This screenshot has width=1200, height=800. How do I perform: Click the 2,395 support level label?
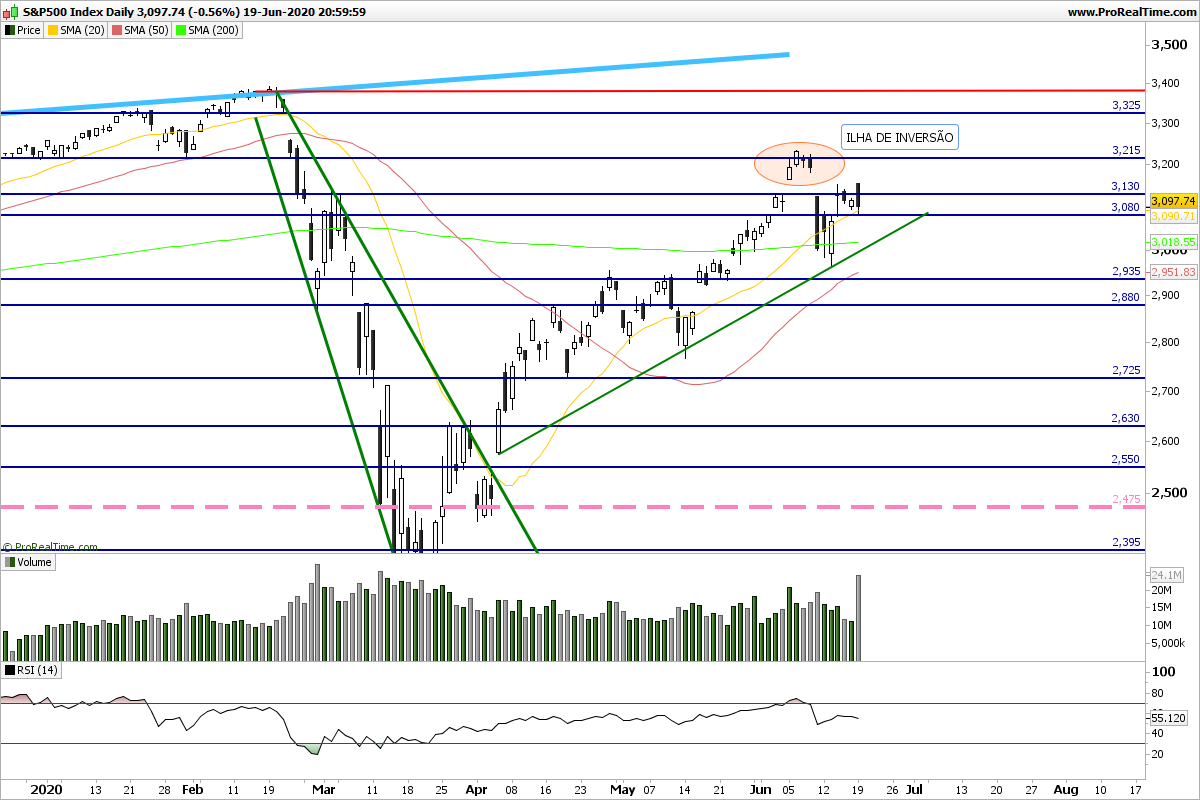(1126, 541)
